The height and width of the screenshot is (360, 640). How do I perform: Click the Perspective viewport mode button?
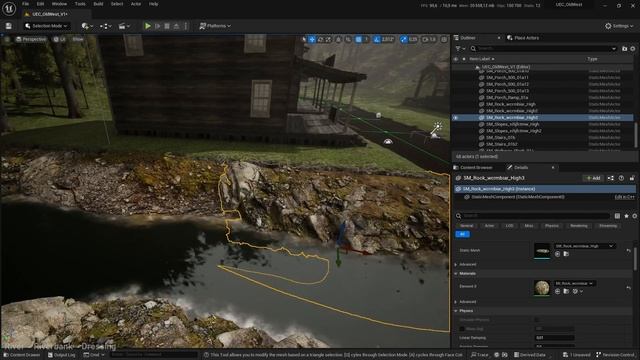pyautogui.click(x=31, y=39)
